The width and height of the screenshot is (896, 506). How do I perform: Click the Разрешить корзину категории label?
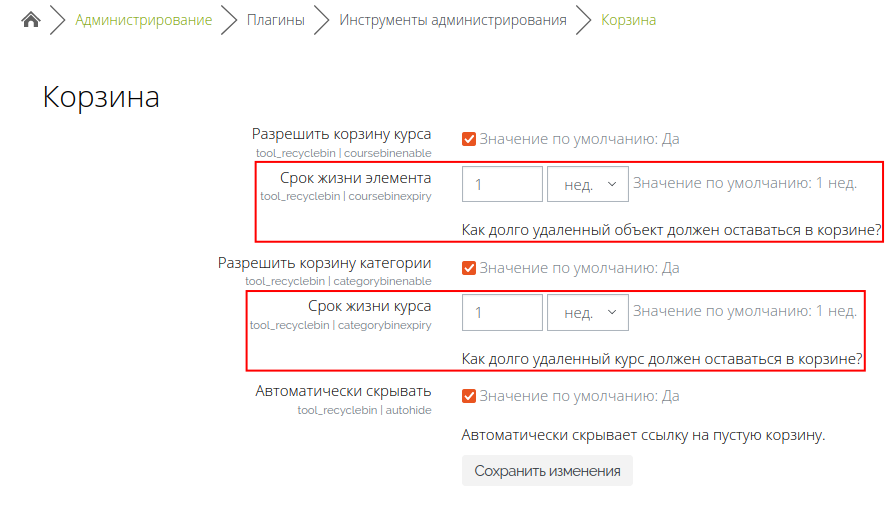coord(324,263)
